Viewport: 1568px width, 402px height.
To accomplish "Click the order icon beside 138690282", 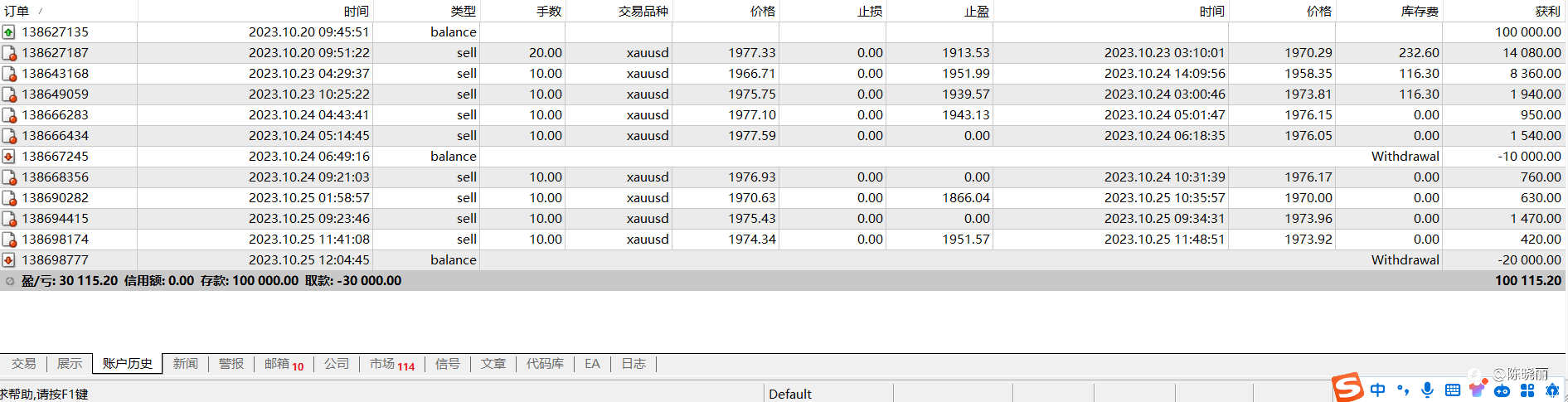I will [x=8, y=198].
